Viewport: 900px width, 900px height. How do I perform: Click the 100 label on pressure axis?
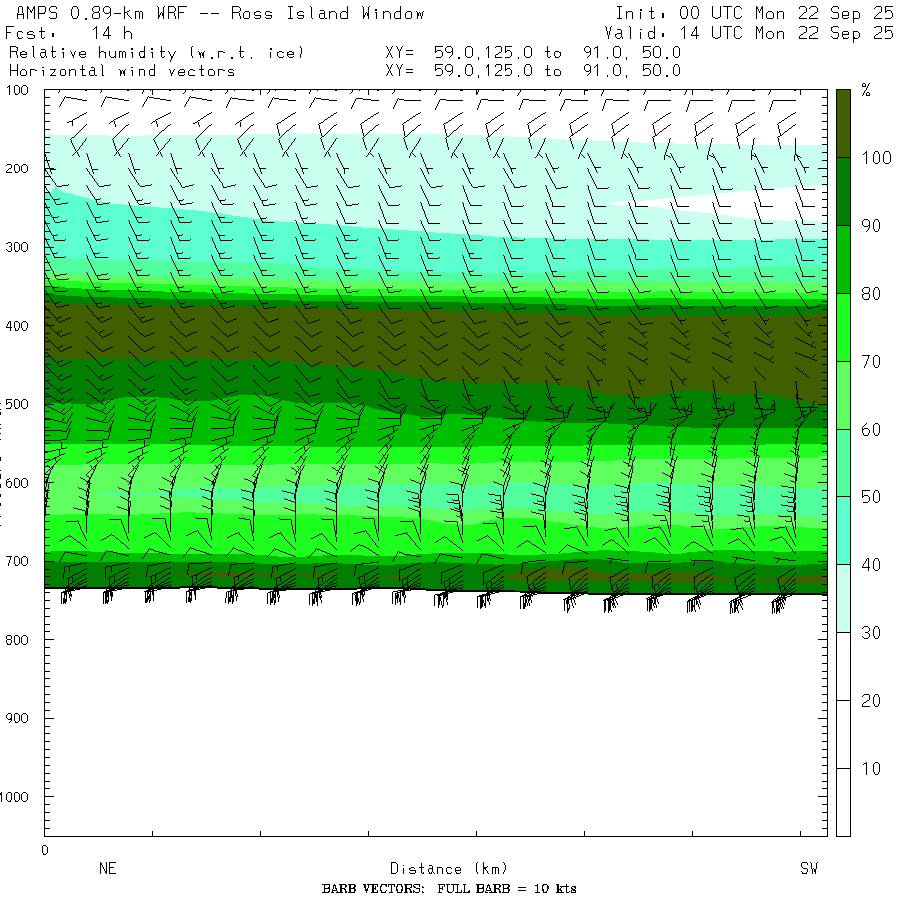[17, 90]
